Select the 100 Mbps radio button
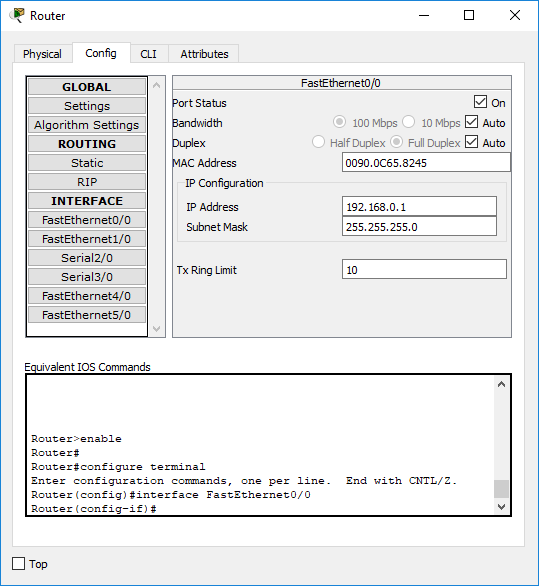 [x=339, y=122]
